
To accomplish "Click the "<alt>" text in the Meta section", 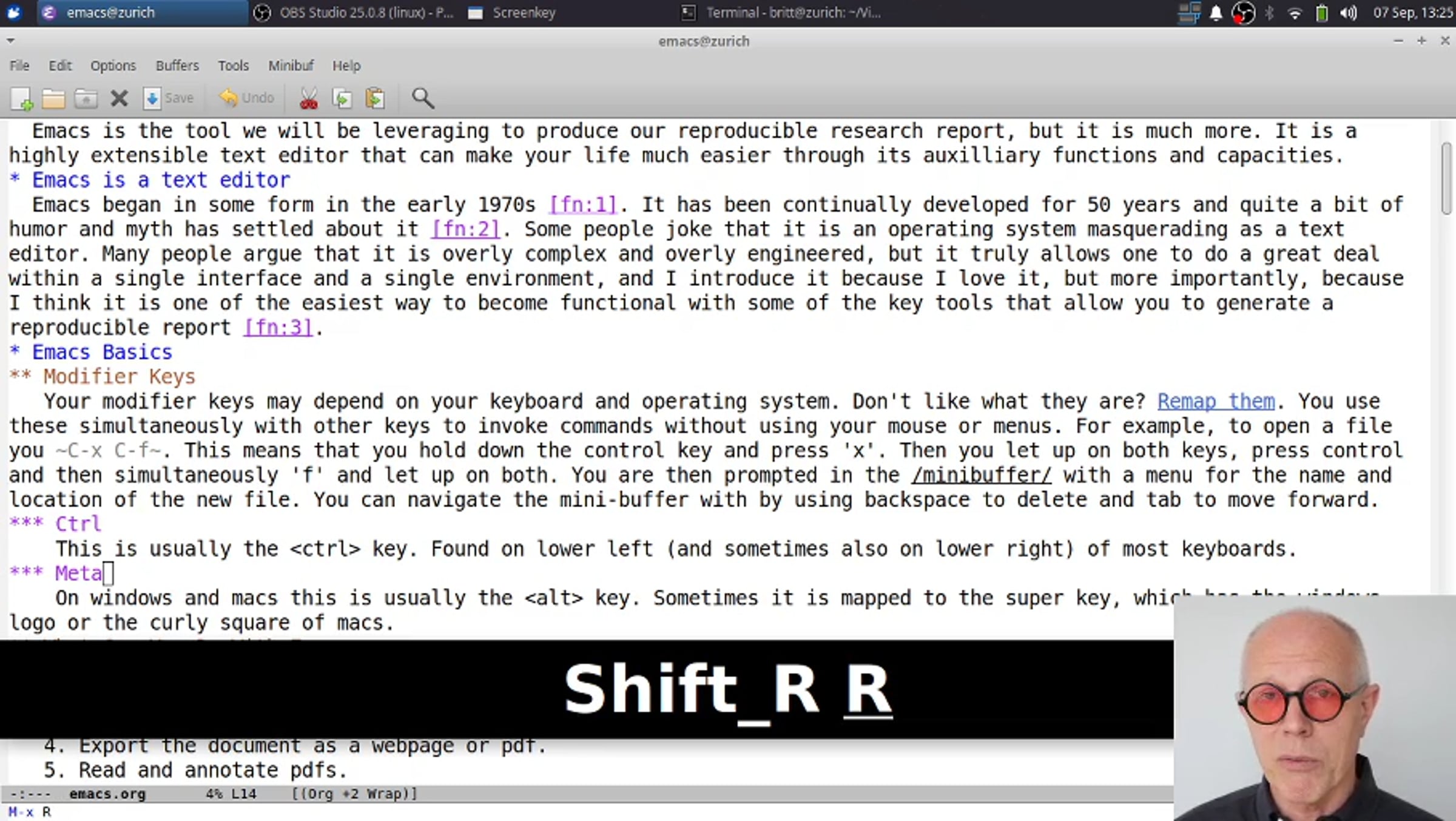I will coord(554,598).
